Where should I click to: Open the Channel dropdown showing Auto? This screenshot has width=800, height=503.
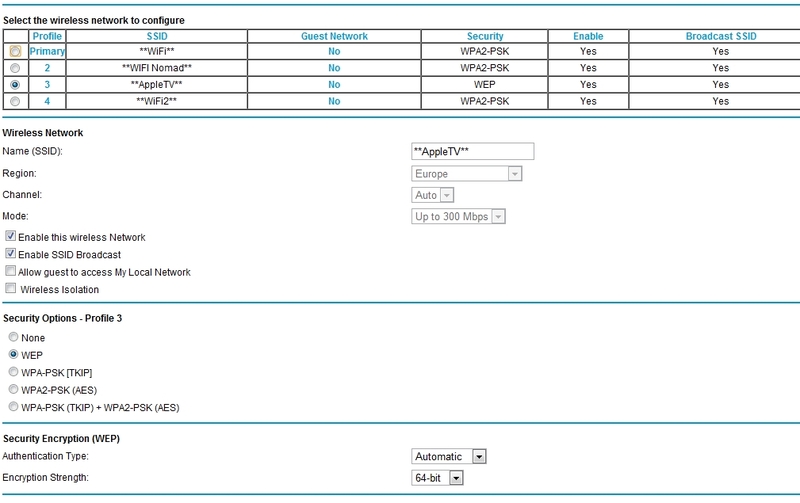click(x=432, y=195)
